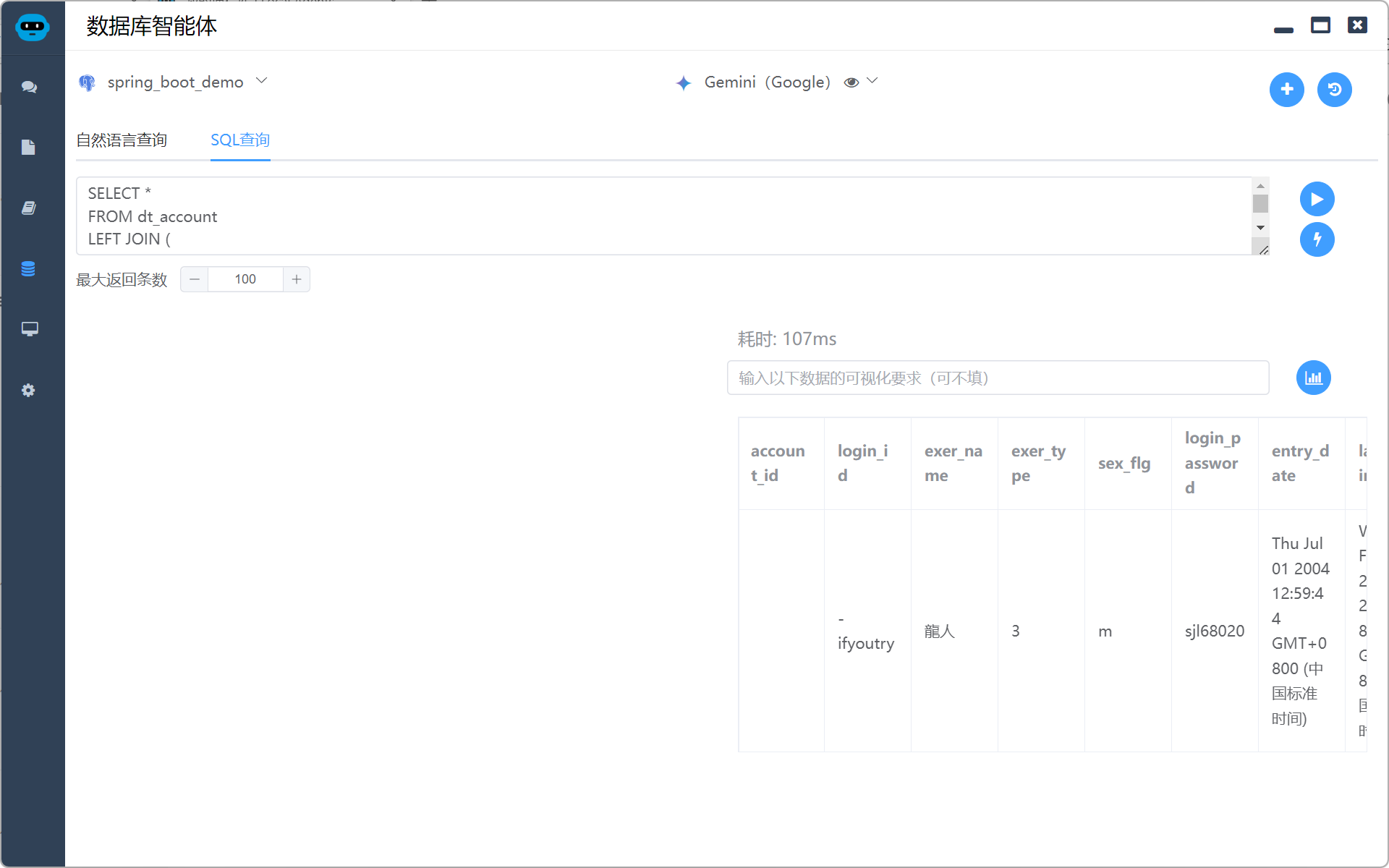Click the exer_name column header
Image resolution: width=1389 pixels, height=868 pixels.
(954, 464)
